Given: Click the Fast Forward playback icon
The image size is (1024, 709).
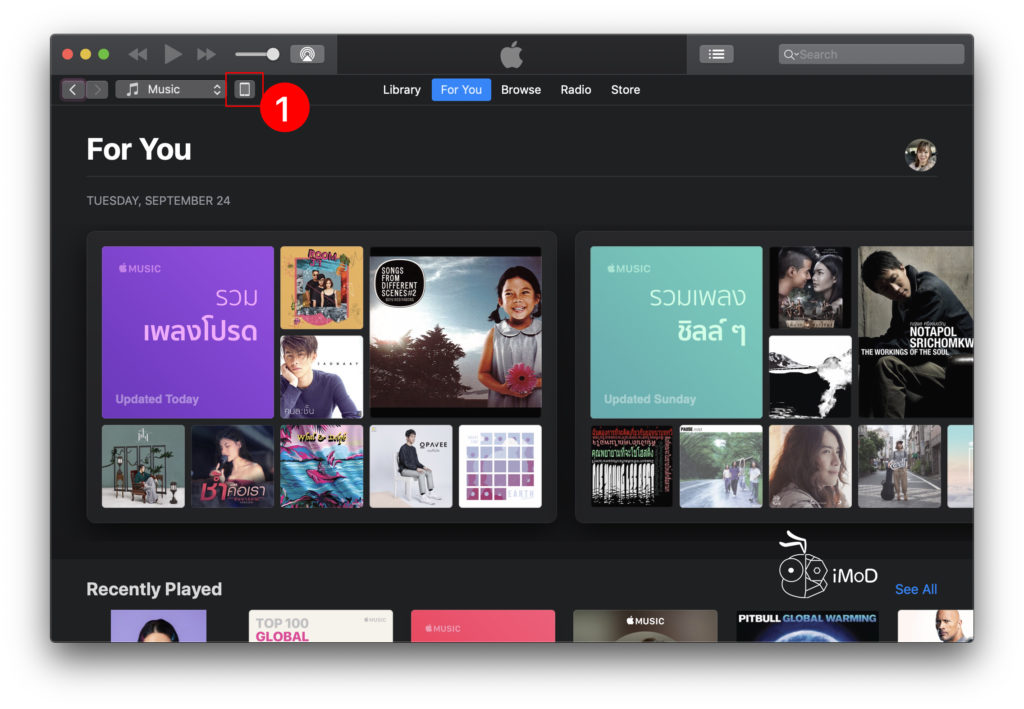Looking at the screenshot, I should 207,53.
